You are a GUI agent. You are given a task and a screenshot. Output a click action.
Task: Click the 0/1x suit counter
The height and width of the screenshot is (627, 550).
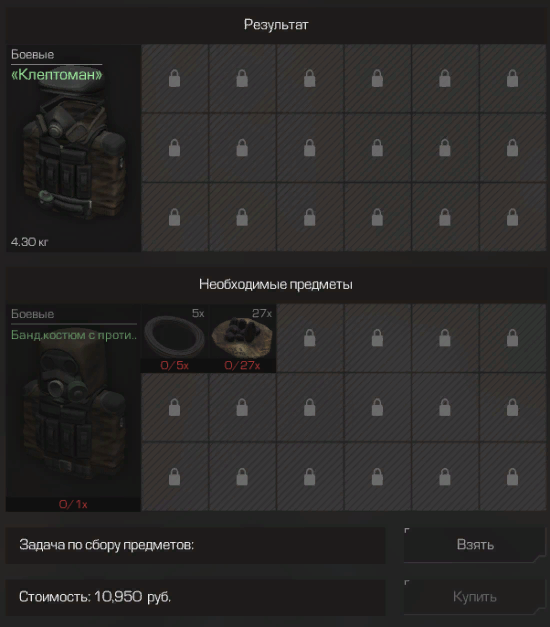(73, 504)
